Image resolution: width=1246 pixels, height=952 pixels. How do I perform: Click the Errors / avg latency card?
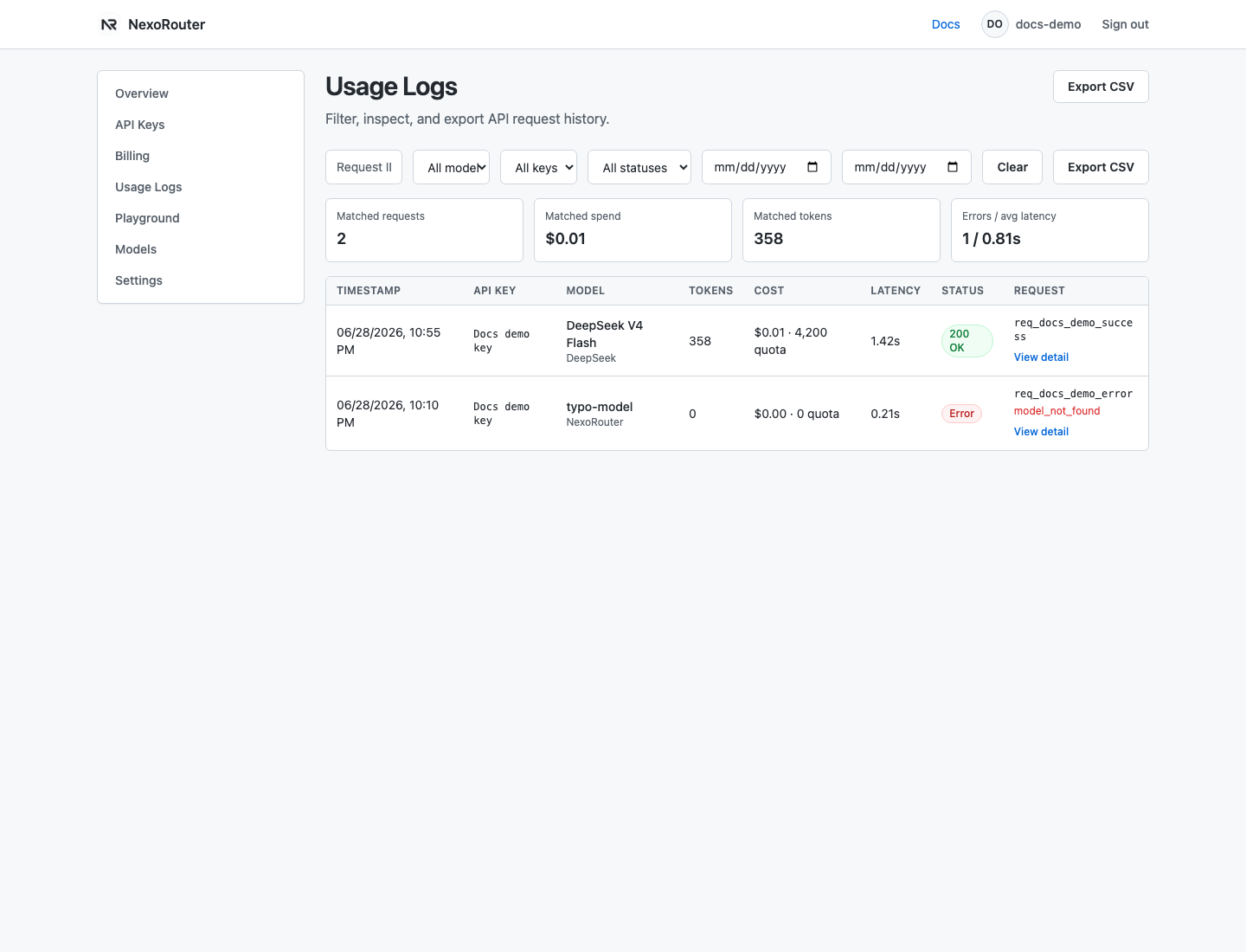point(1050,230)
